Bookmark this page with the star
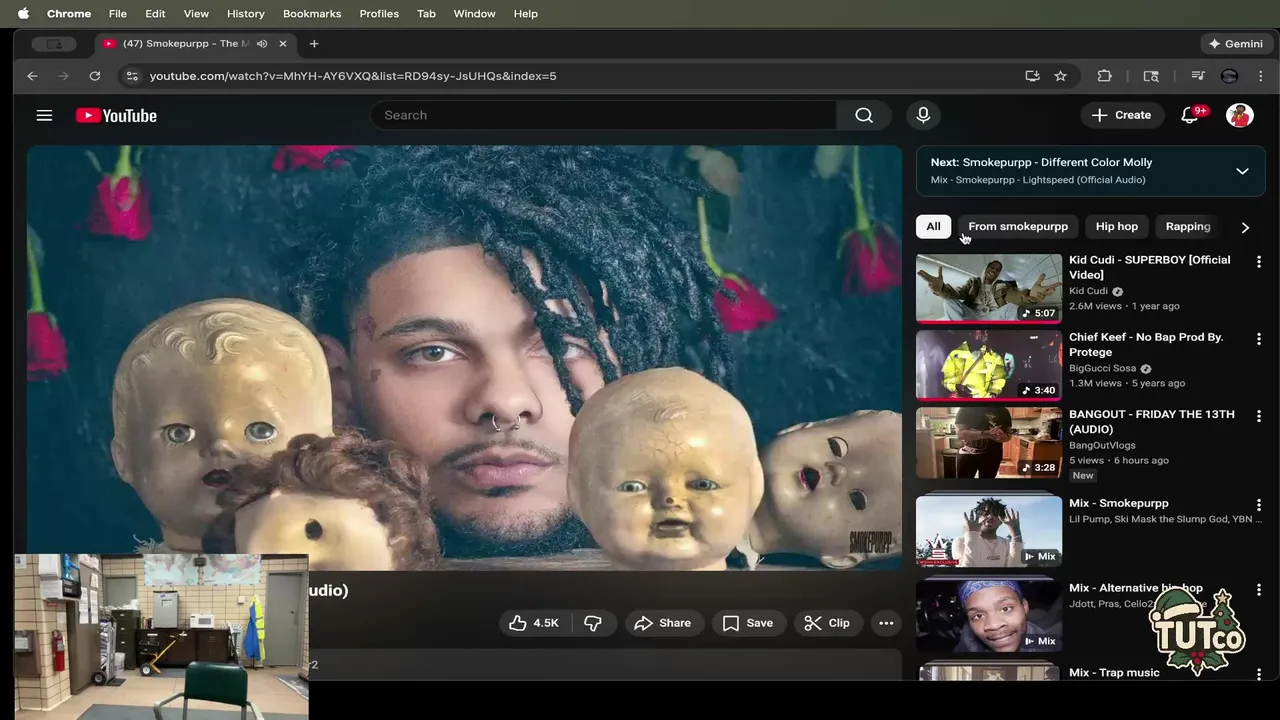1280x720 pixels. point(1060,76)
